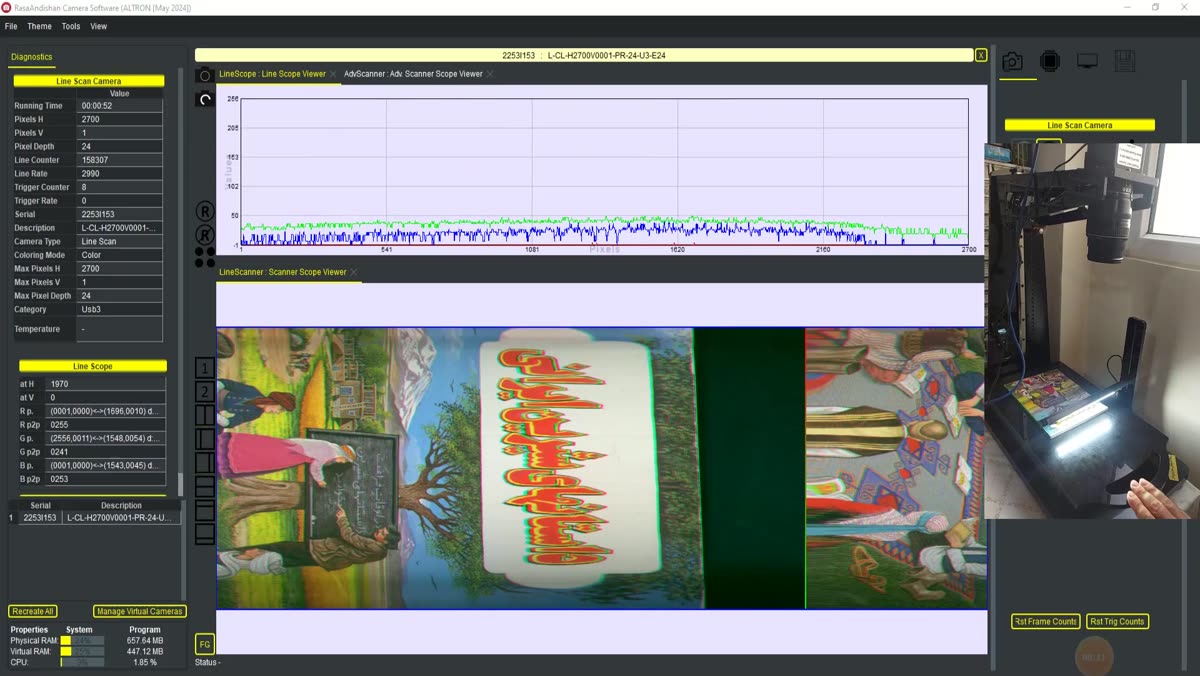Click Rst Trig Counts button
This screenshot has height=676, width=1200.
click(1117, 621)
